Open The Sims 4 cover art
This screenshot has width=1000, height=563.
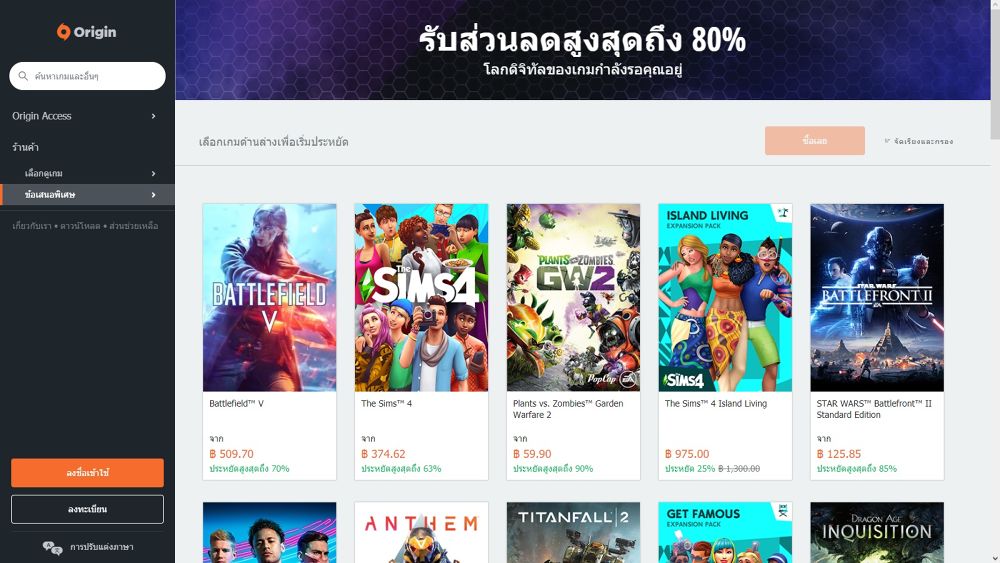[422, 298]
